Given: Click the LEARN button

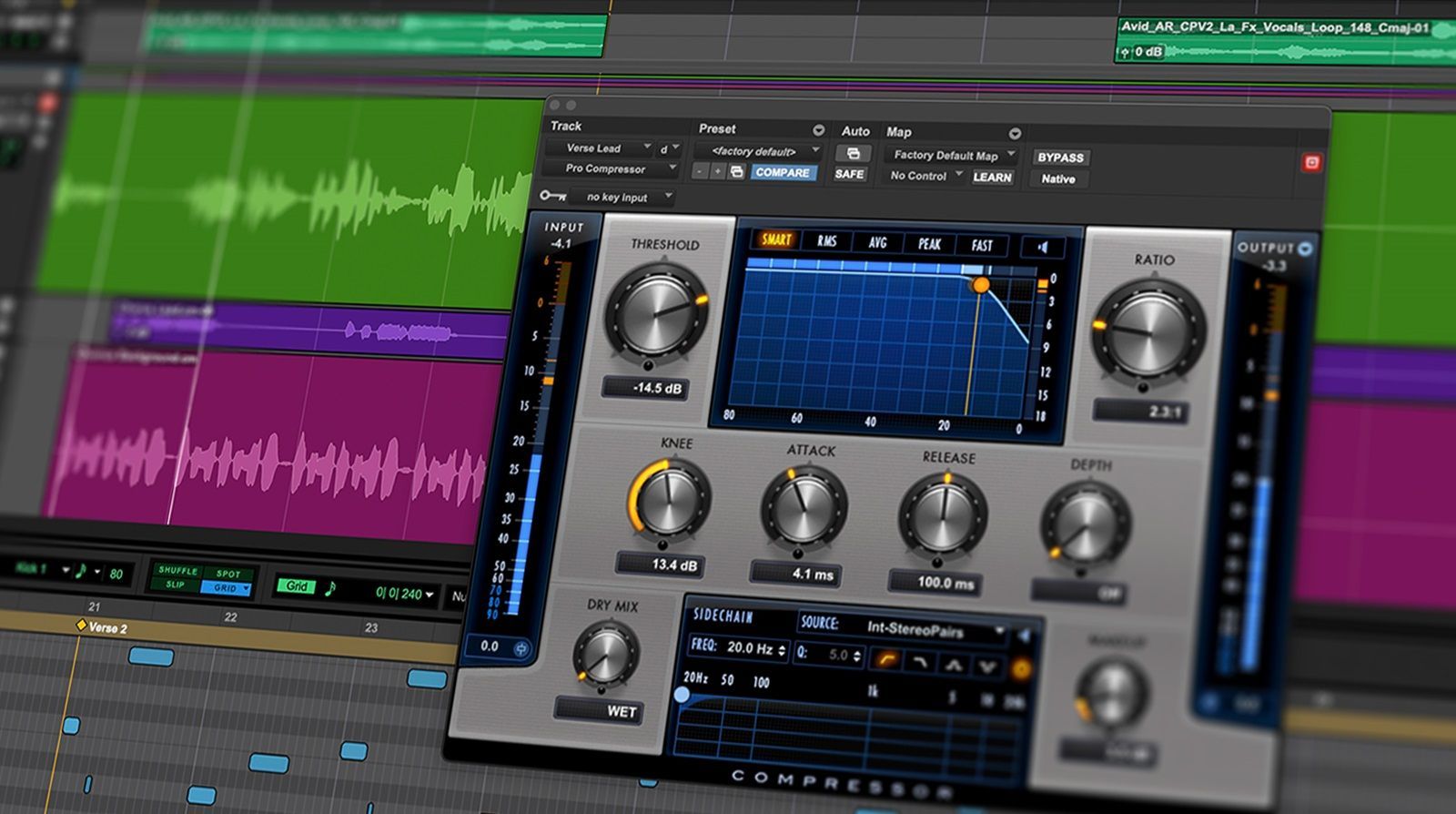Looking at the screenshot, I should tap(992, 178).
